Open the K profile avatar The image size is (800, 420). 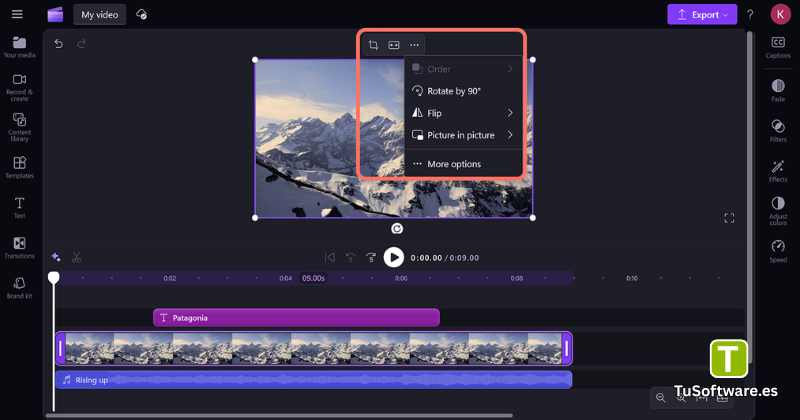pyautogui.click(x=780, y=14)
